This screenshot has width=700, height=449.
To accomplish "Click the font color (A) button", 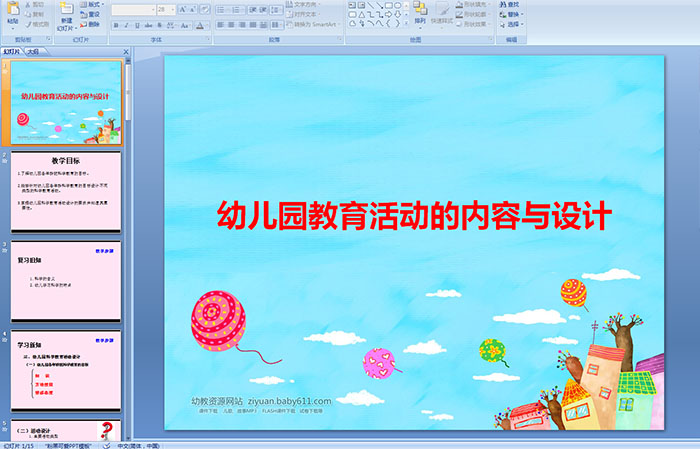I will (200, 25).
